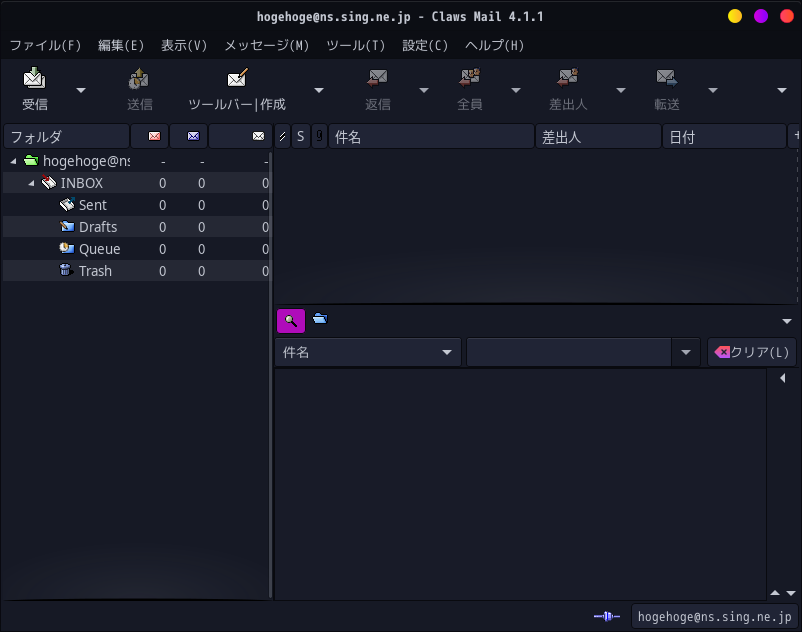The height and width of the screenshot is (632, 802).
Task: Open the 編集(E) menu
Action: [x=121, y=46]
